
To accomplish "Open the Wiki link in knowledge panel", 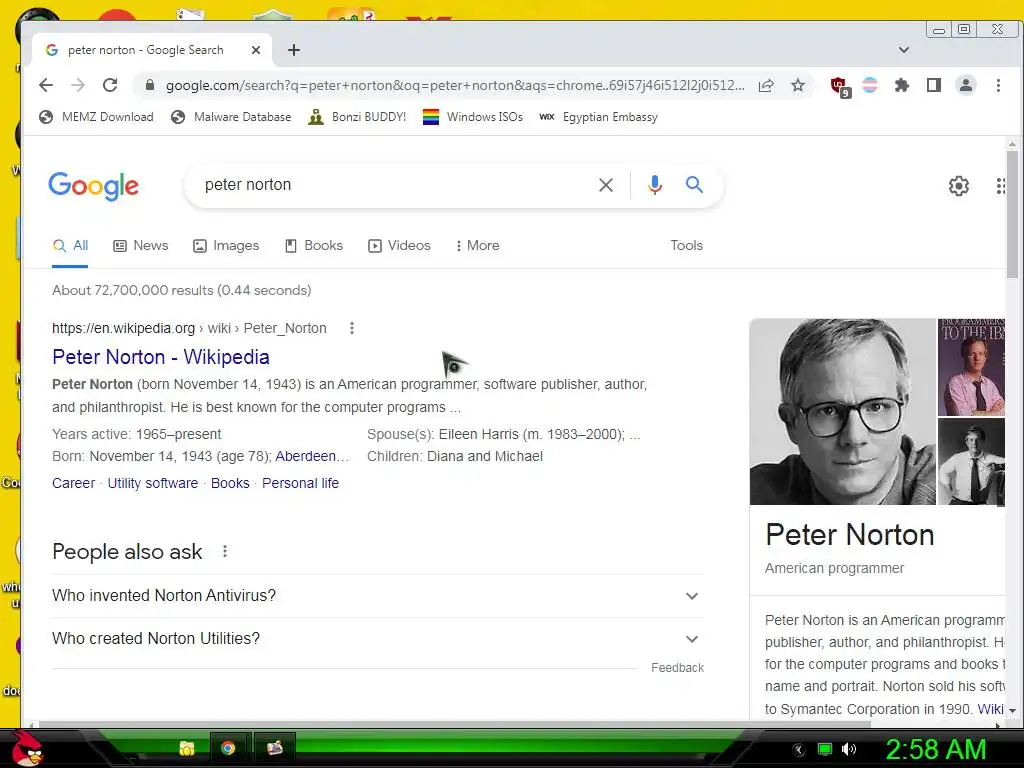I will [990, 709].
